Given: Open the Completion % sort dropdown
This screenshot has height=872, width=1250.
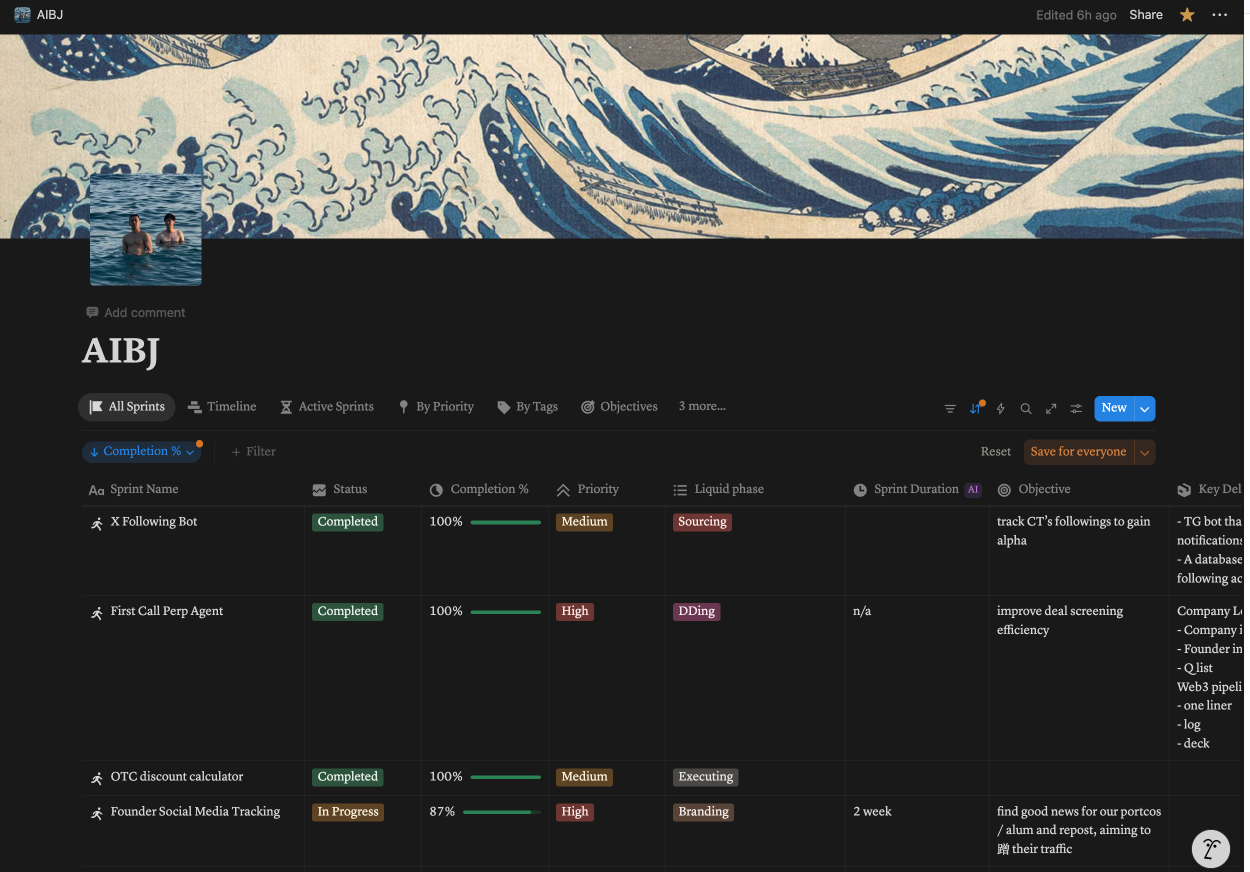Looking at the screenshot, I should [142, 452].
